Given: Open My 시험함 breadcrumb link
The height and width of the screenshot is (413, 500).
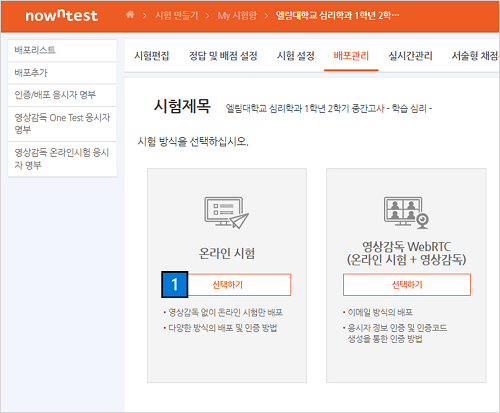Looking at the screenshot, I should tap(237, 15).
